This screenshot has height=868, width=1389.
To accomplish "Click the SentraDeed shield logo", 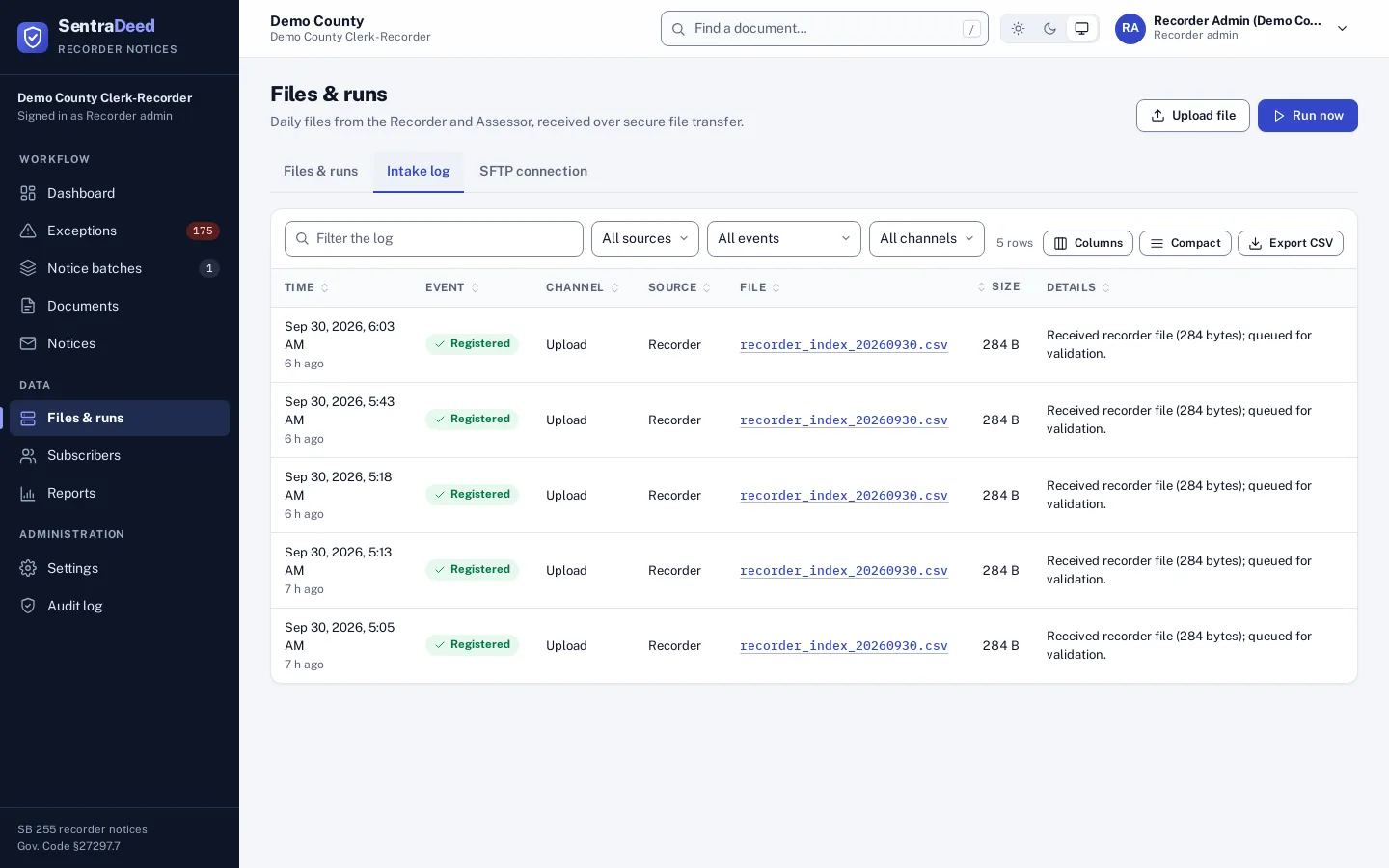I will click(x=33, y=37).
